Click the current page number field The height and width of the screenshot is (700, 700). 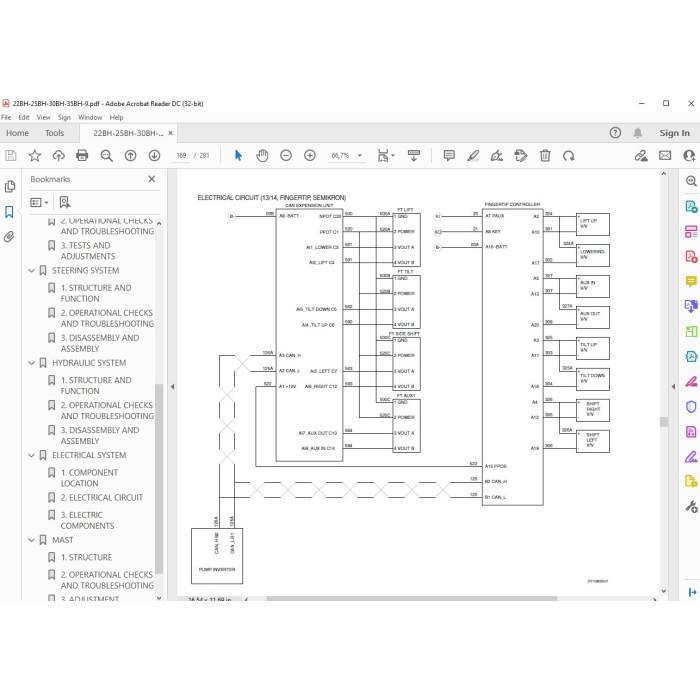point(181,155)
